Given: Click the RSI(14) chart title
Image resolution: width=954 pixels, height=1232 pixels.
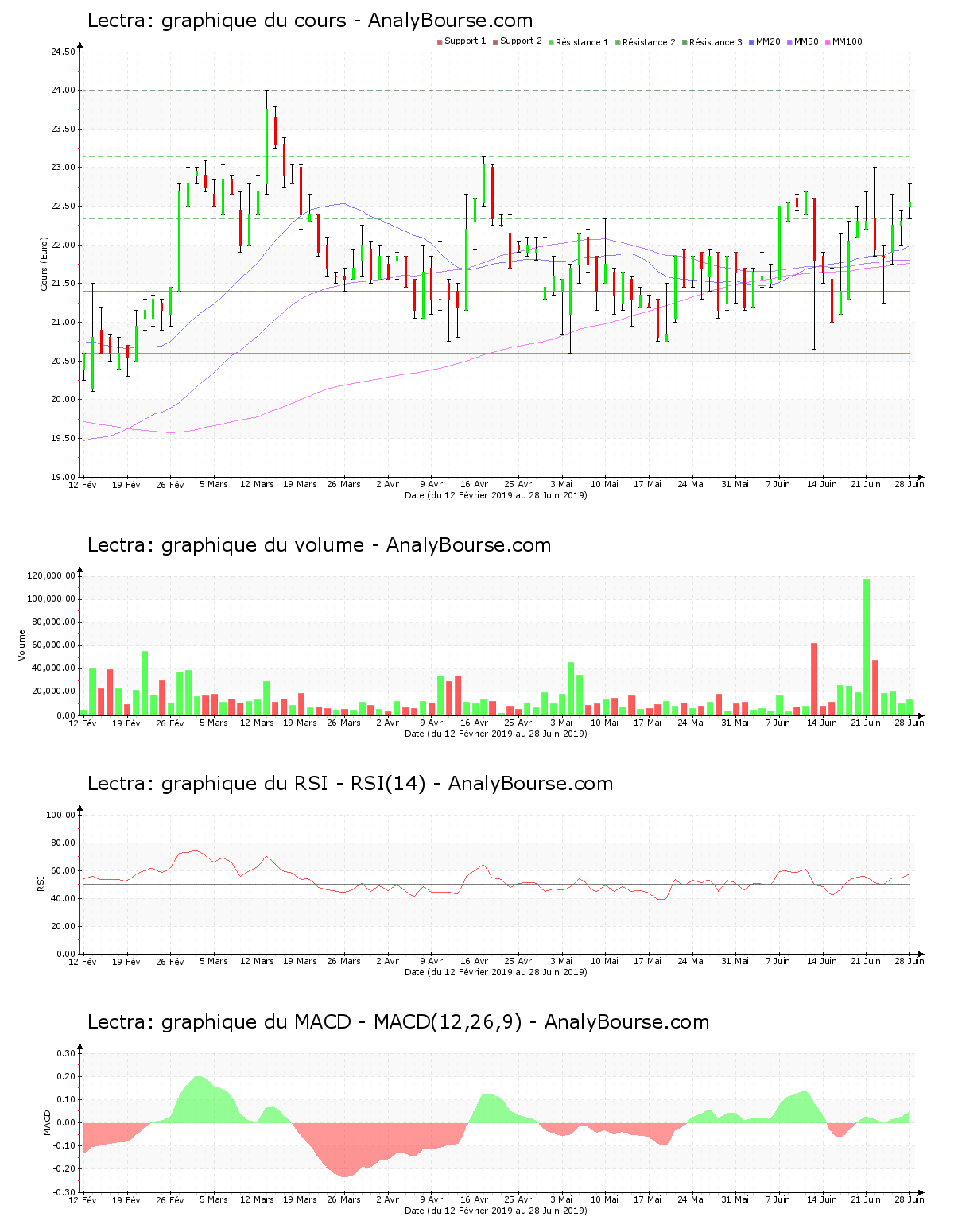Looking at the screenshot, I should click(350, 784).
